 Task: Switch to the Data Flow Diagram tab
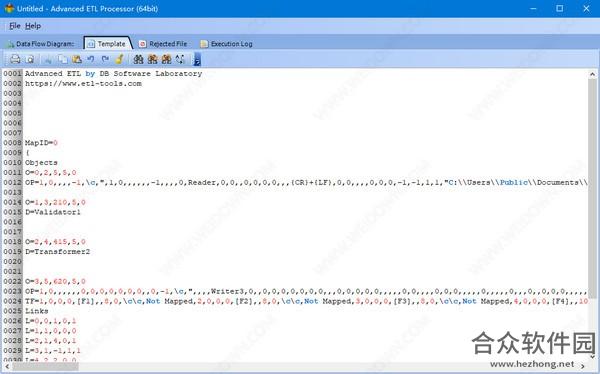tap(40, 44)
